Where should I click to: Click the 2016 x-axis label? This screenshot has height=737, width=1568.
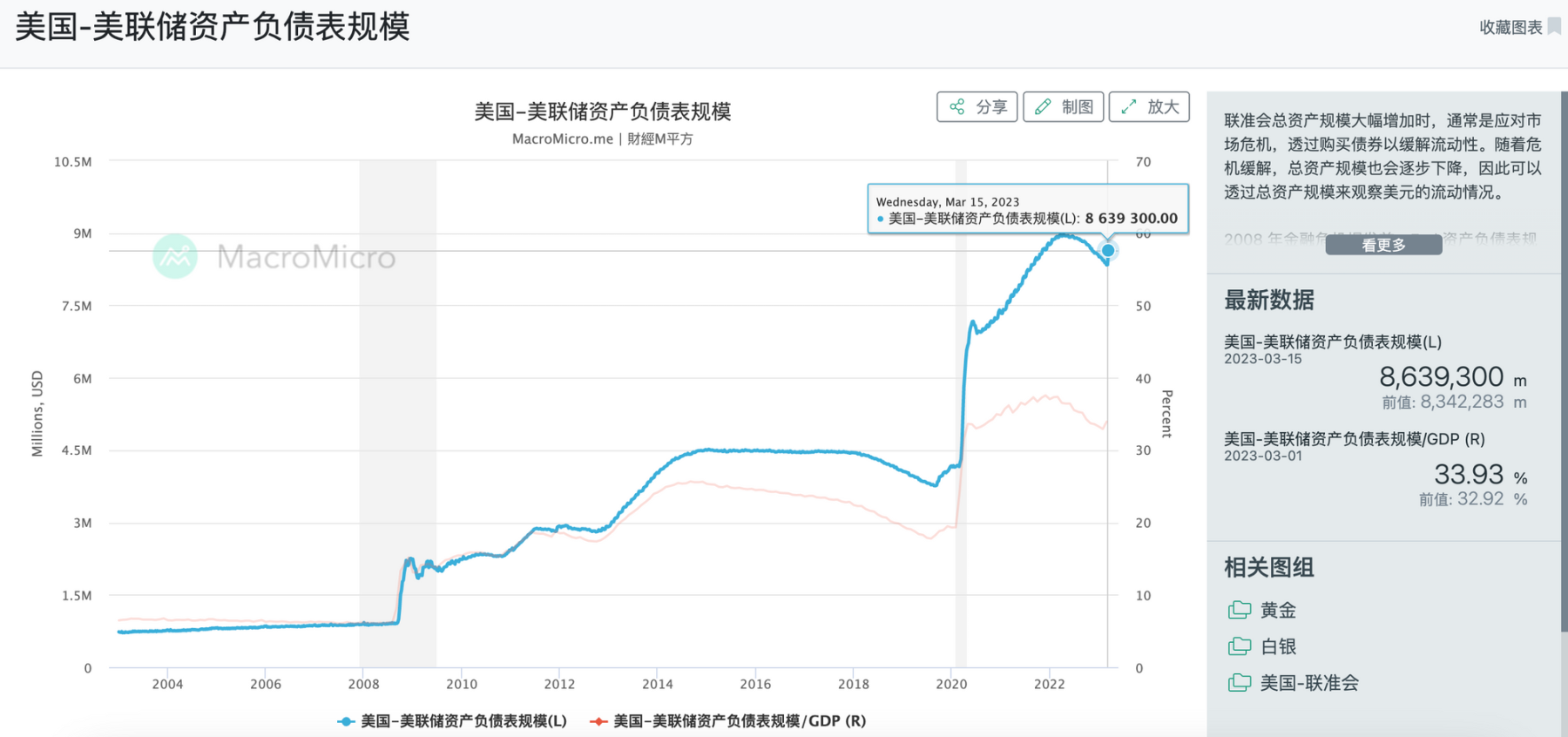tap(755, 685)
